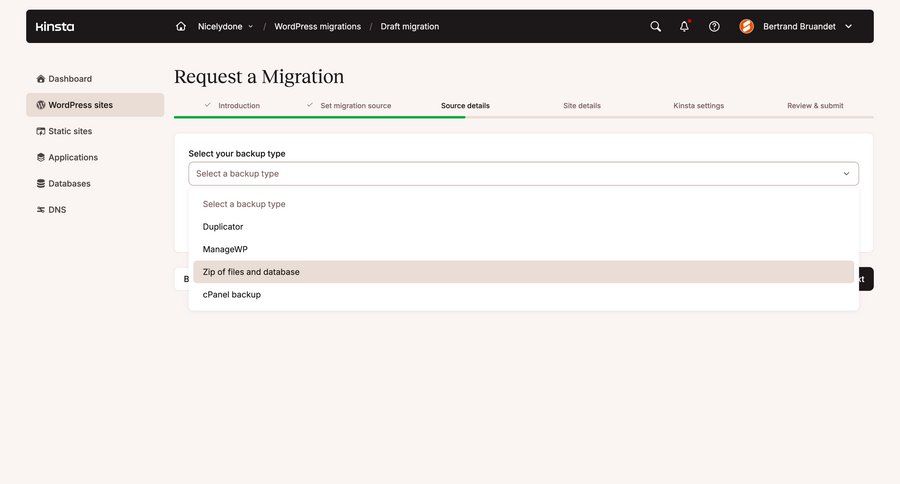The image size is (900, 484).
Task: Open Databases in the sidebar
Action: point(69,184)
